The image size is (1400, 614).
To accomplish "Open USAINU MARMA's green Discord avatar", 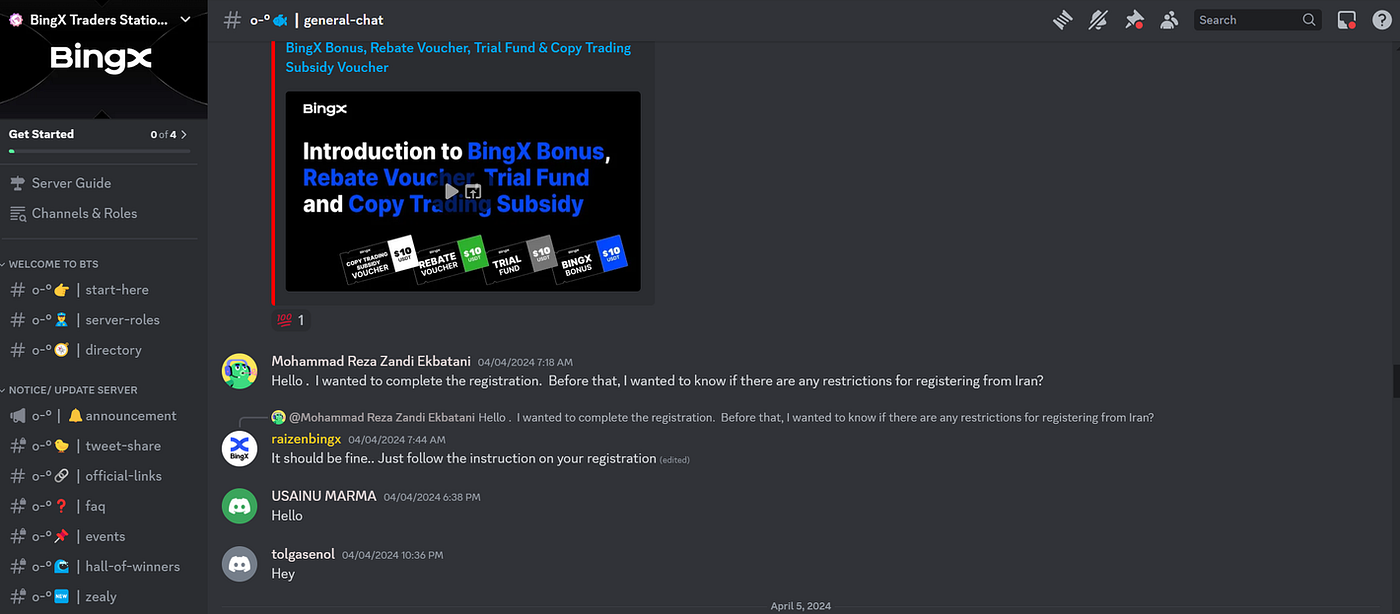I will click(x=239, y=506).
